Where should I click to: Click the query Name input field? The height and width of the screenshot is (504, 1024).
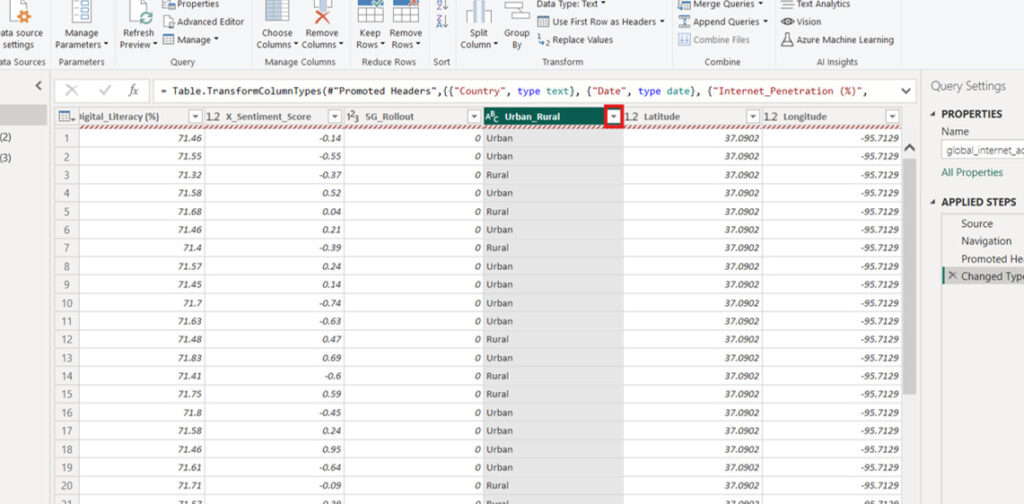(982, 150)
